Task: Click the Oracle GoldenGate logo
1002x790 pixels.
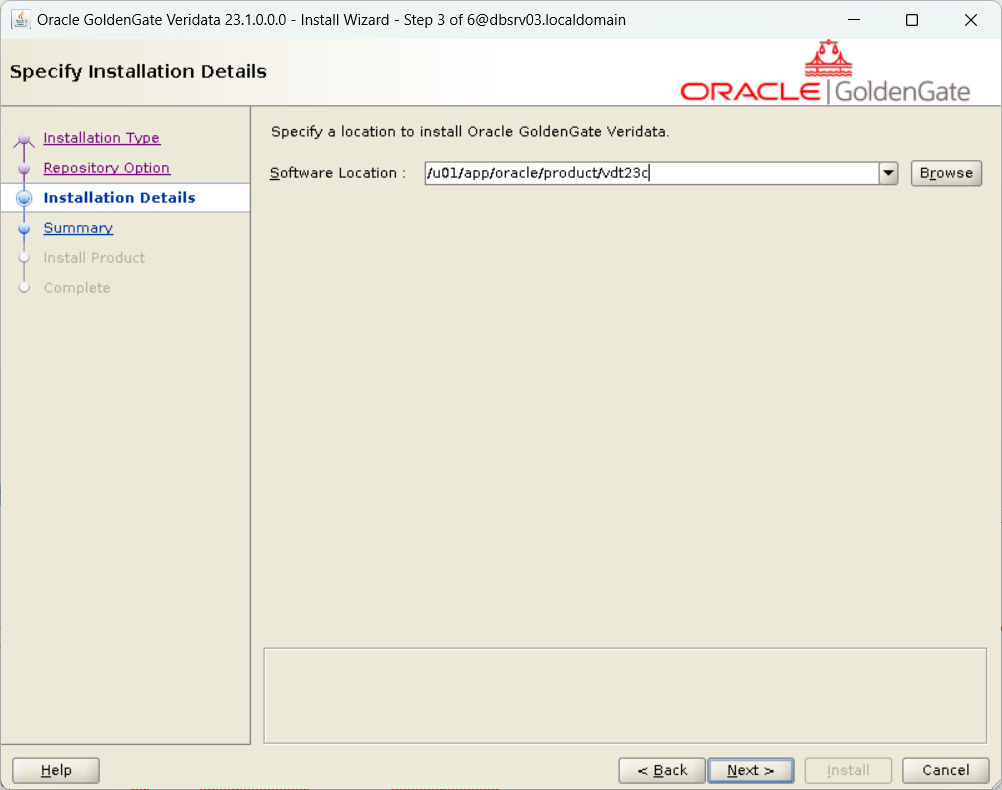Action: (x=825, y=73)
